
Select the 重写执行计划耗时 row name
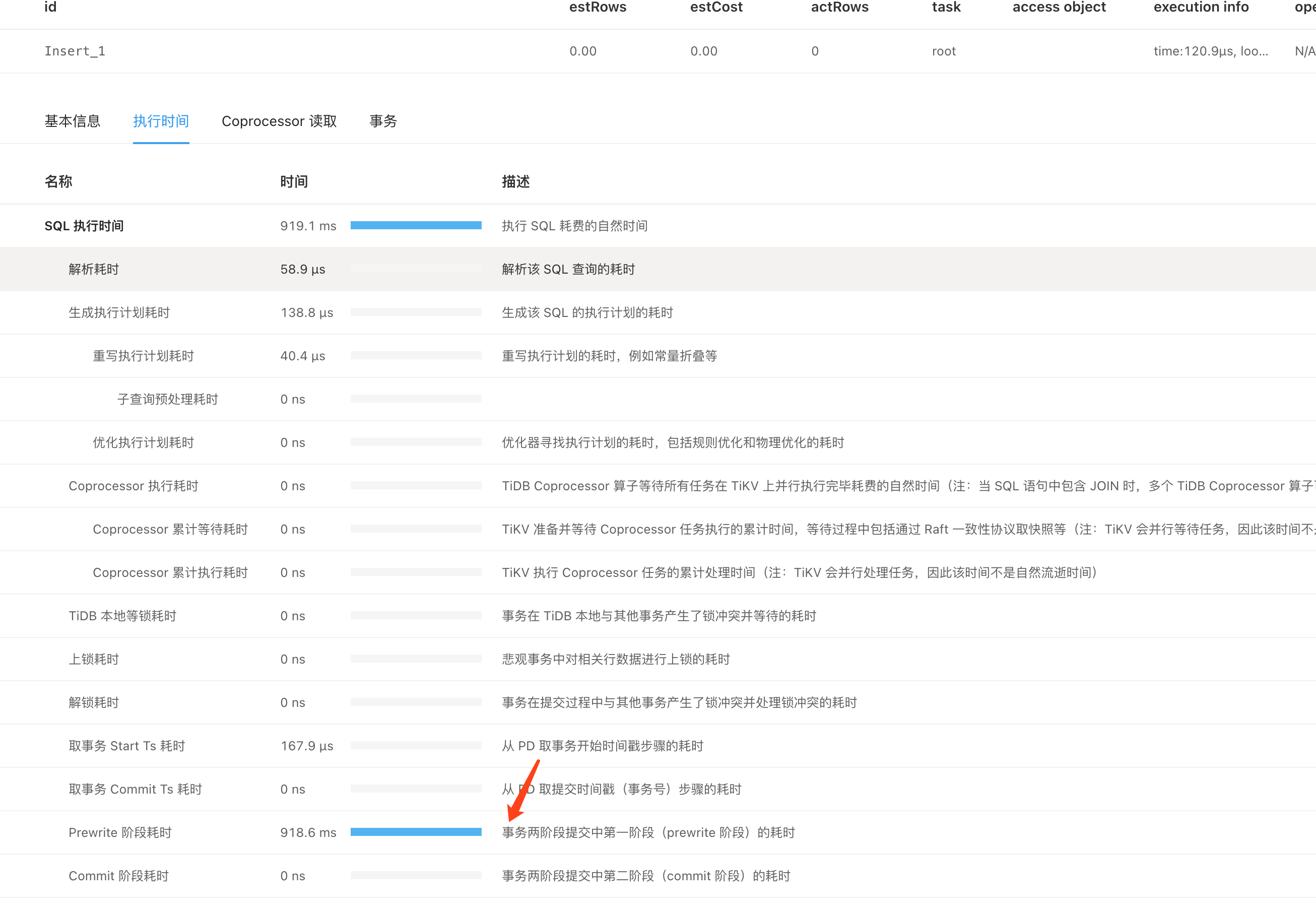(144, 356)
